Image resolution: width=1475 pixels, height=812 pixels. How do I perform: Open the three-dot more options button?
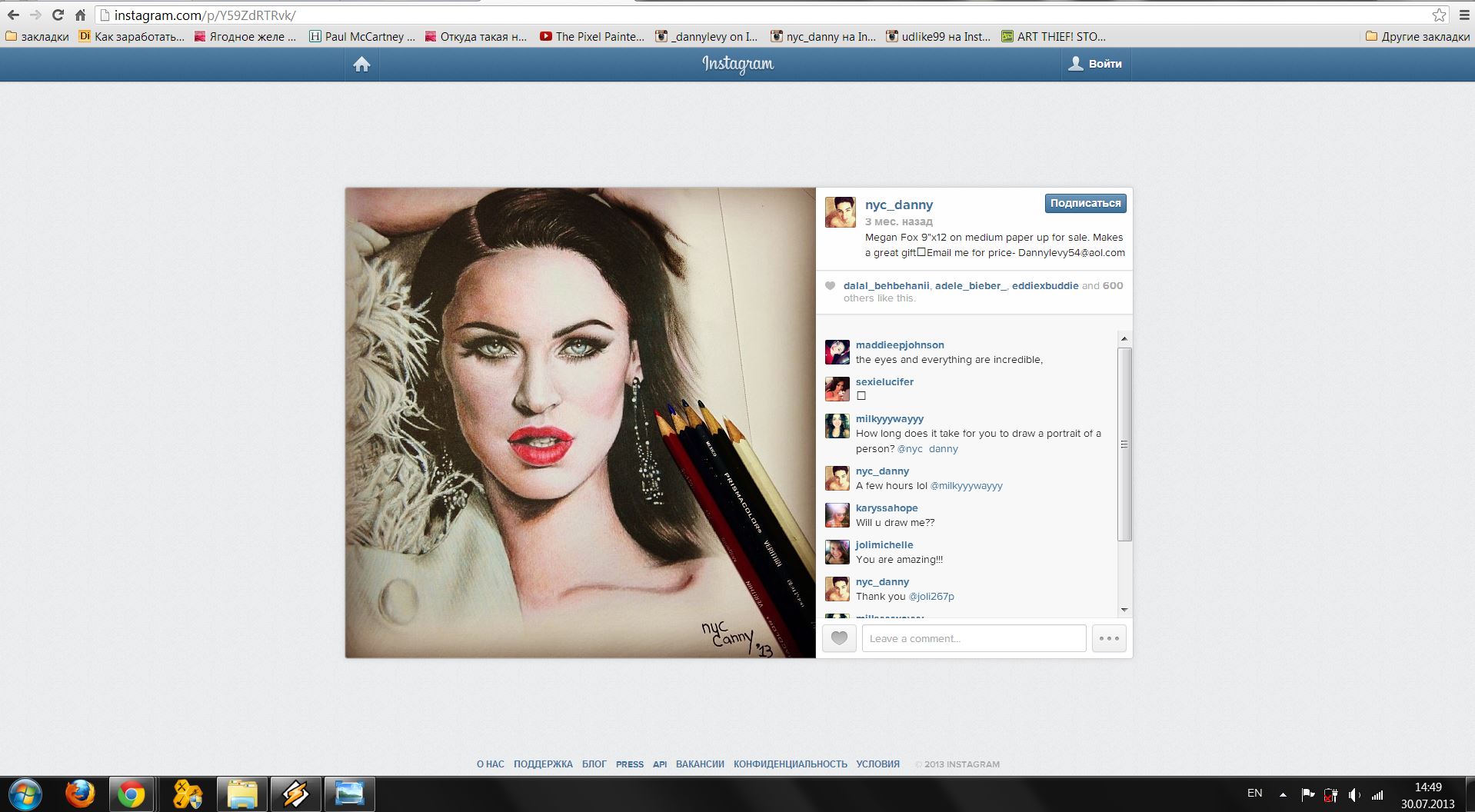(1109, 638)
